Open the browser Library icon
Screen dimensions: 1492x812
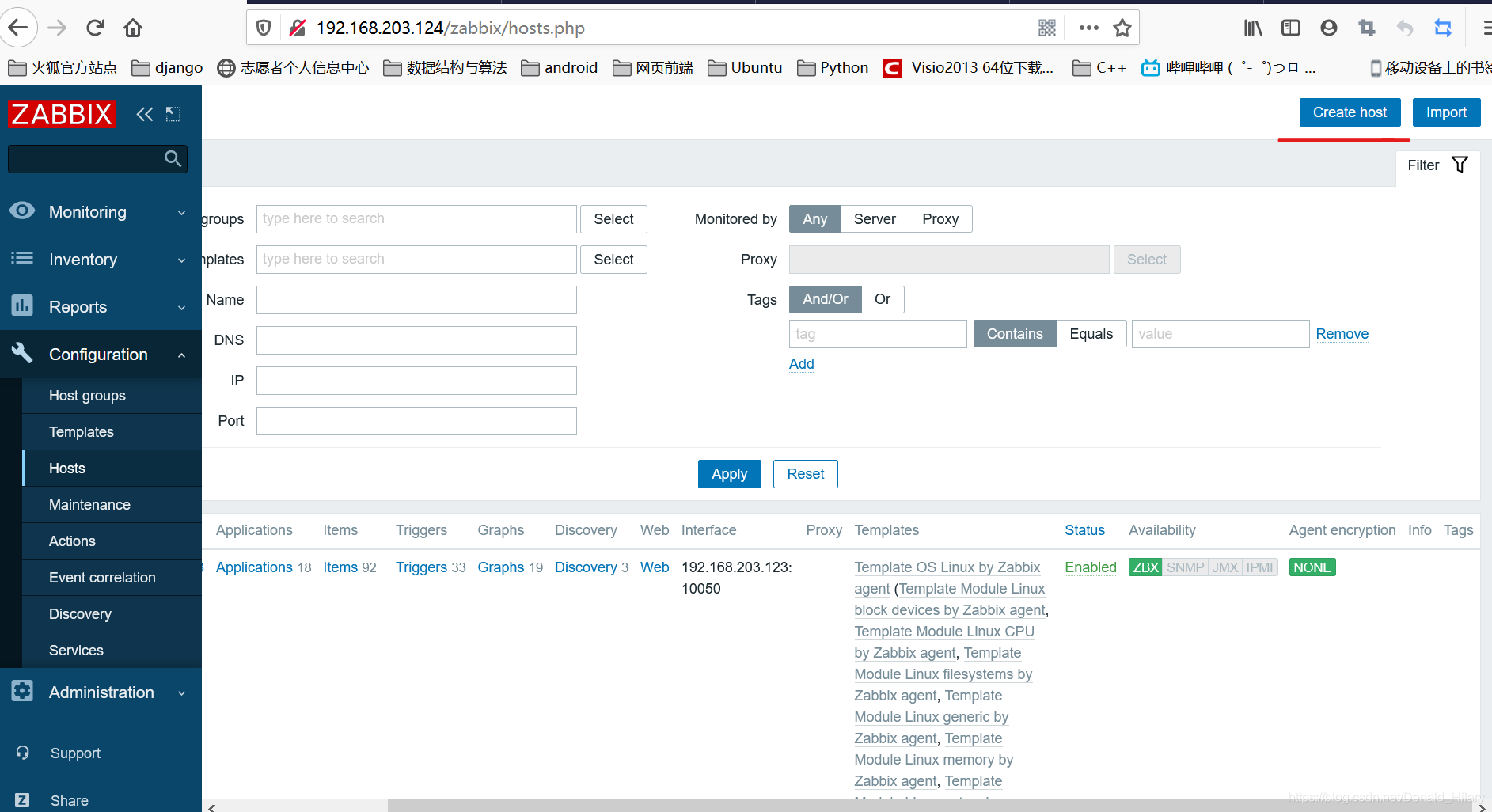pos(1253,28)
